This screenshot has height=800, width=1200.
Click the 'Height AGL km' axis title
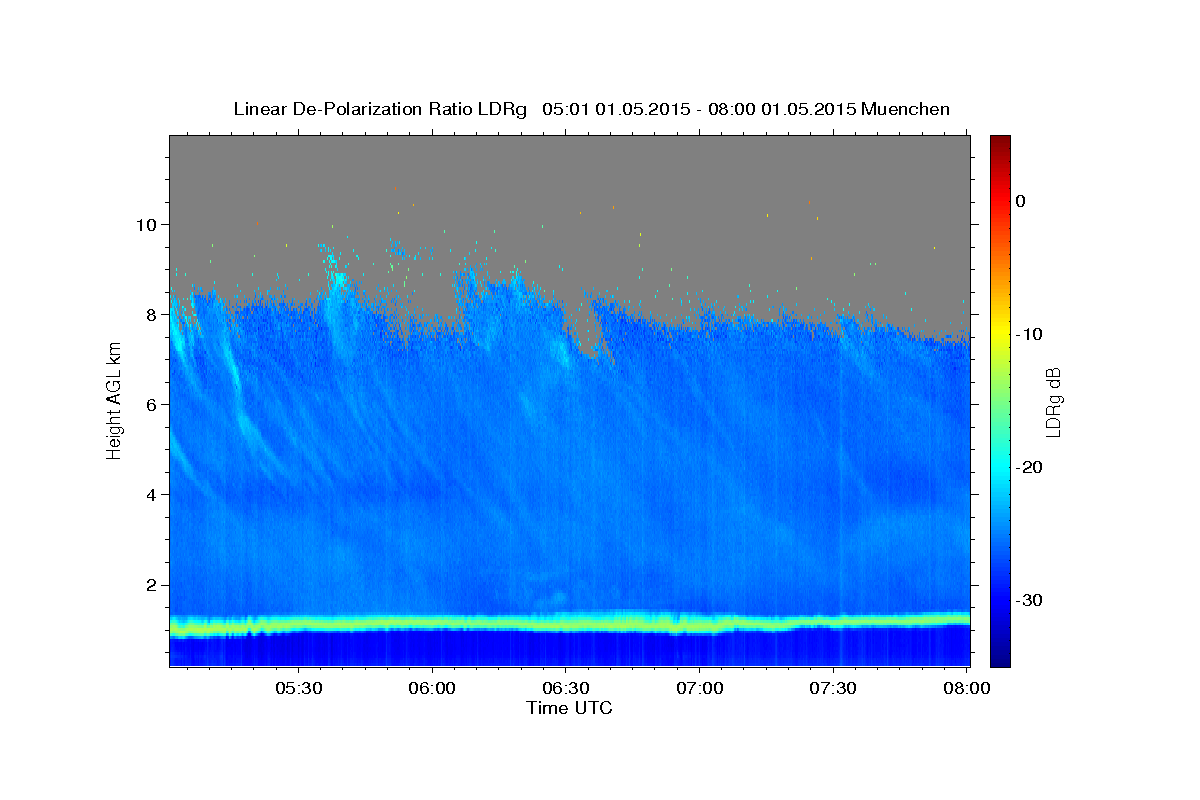114,399
